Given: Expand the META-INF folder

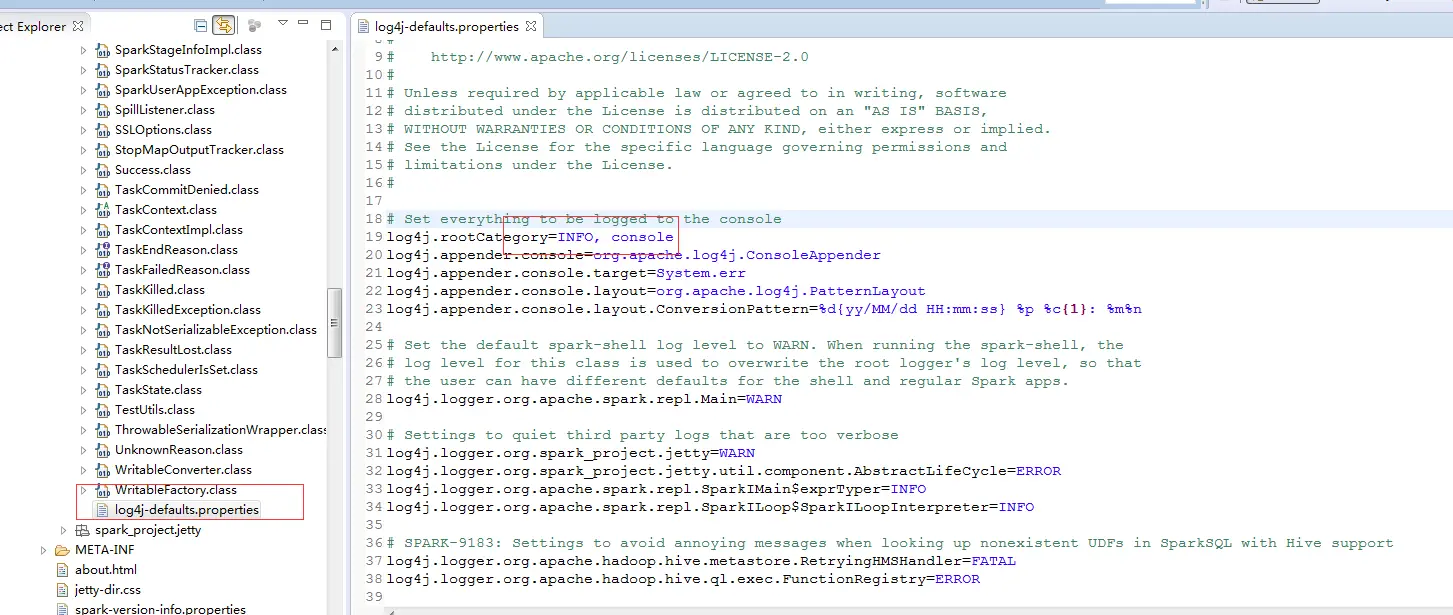Looking at the screenshot, I should point(43,550).
